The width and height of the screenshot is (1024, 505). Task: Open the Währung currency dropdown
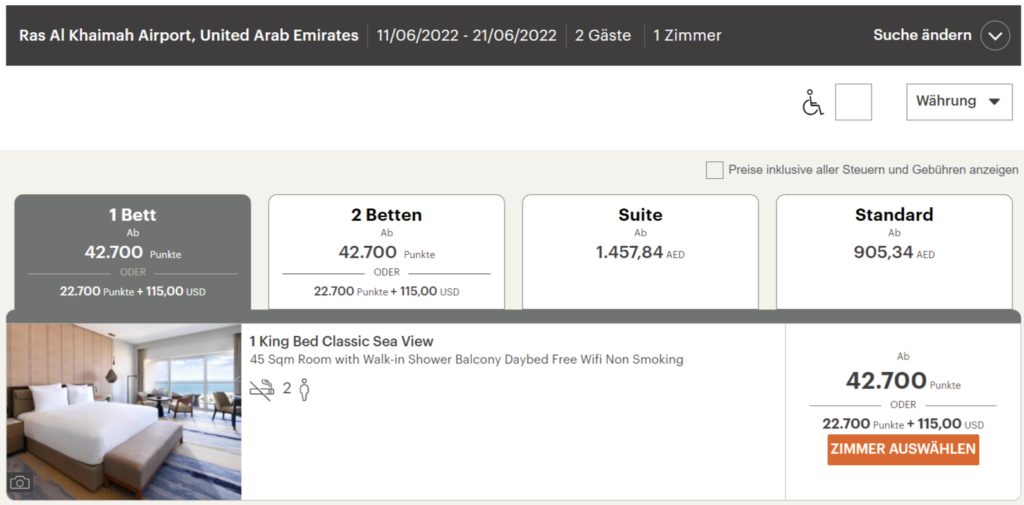point(958,102)
